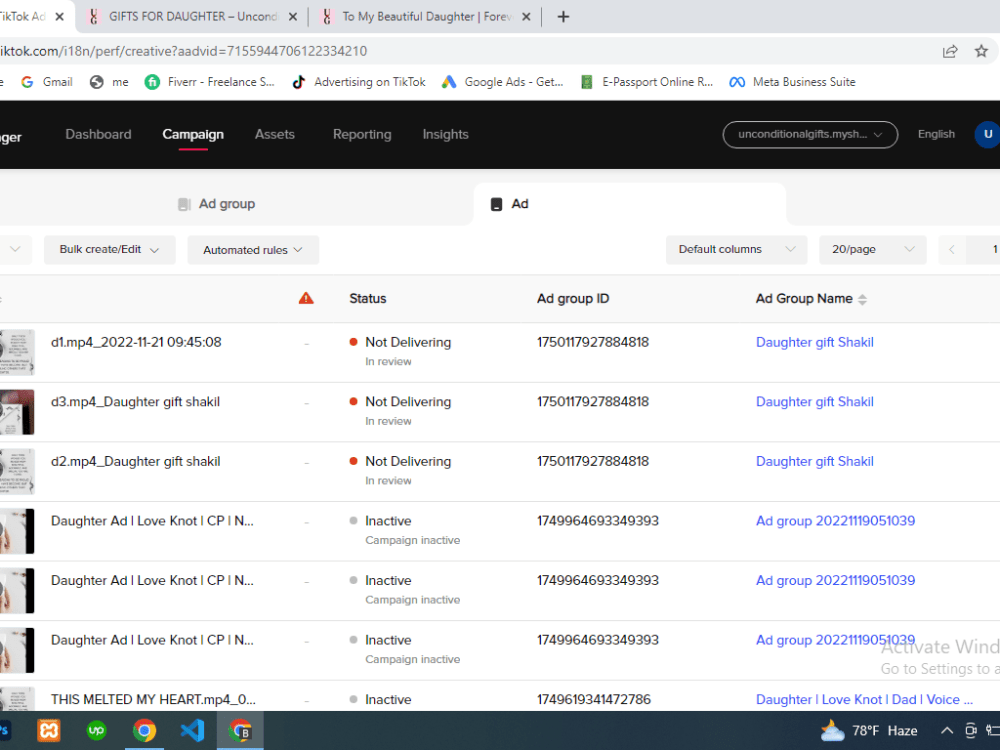Click thumbnail of d1.mp4 ad
Viewport: 1000px width, 750px height.
pyautogui.click(x=17, y=352)
